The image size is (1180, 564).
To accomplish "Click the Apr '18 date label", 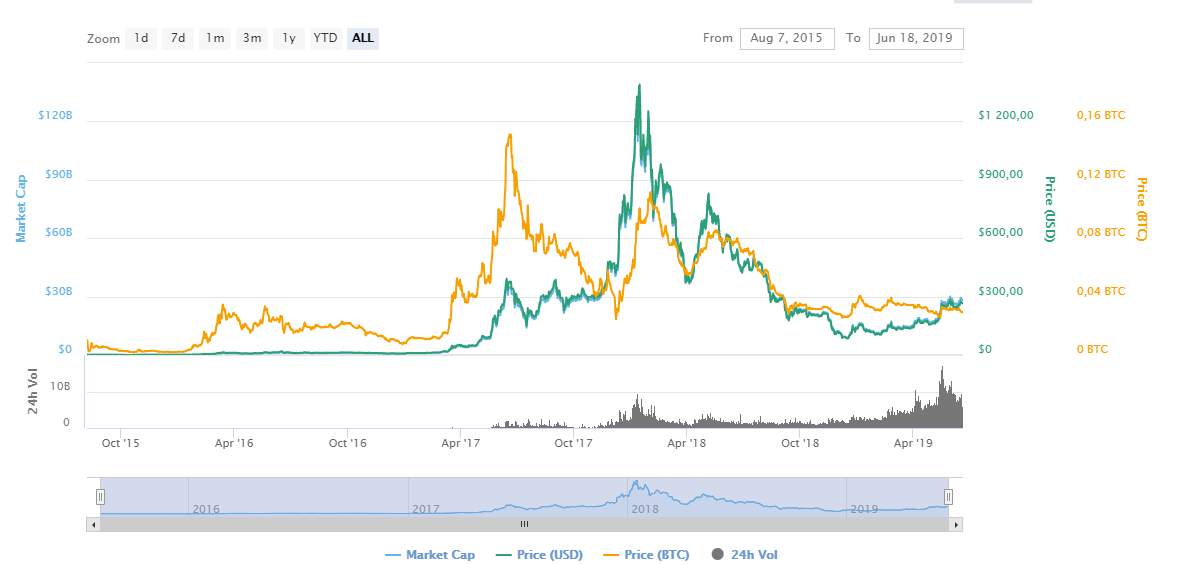I will 686,444.
